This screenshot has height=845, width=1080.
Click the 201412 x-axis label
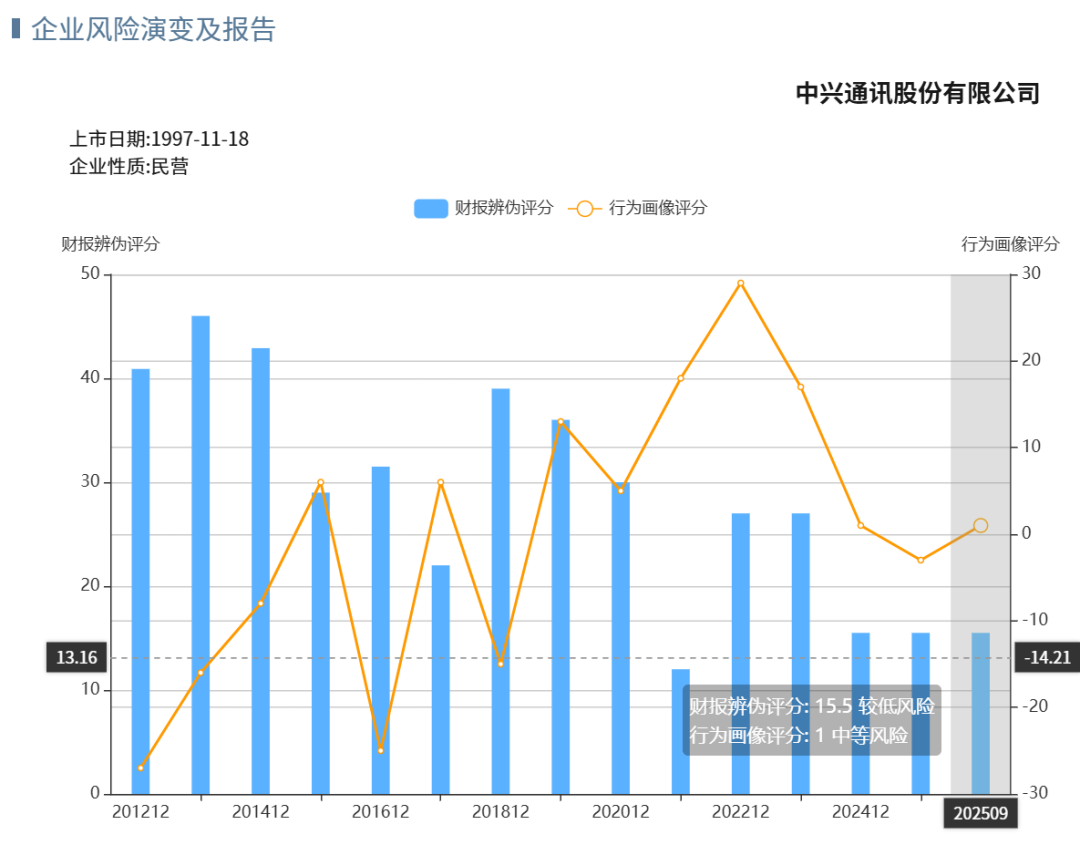click(260, 812)
